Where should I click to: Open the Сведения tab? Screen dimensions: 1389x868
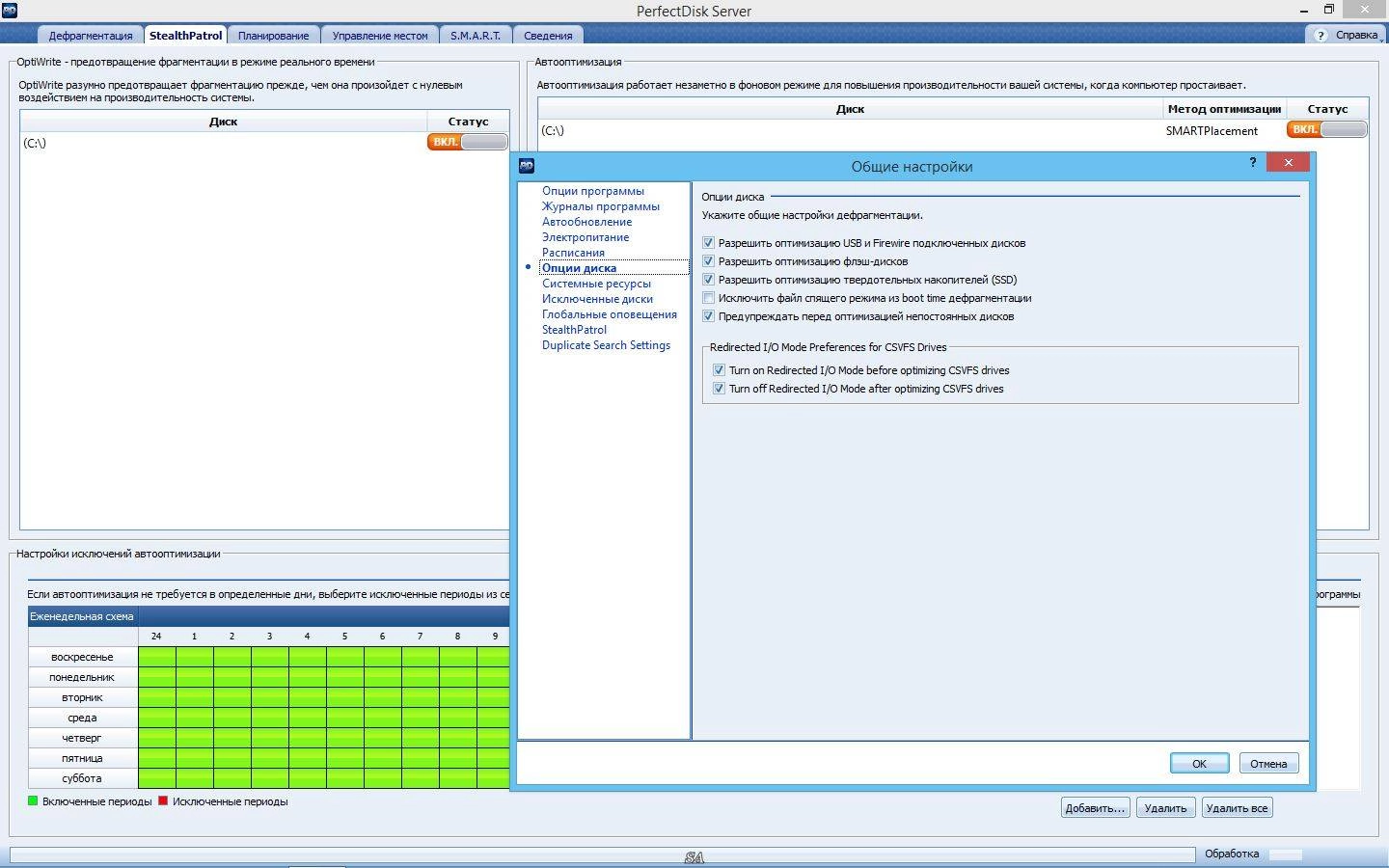point(548,36)
